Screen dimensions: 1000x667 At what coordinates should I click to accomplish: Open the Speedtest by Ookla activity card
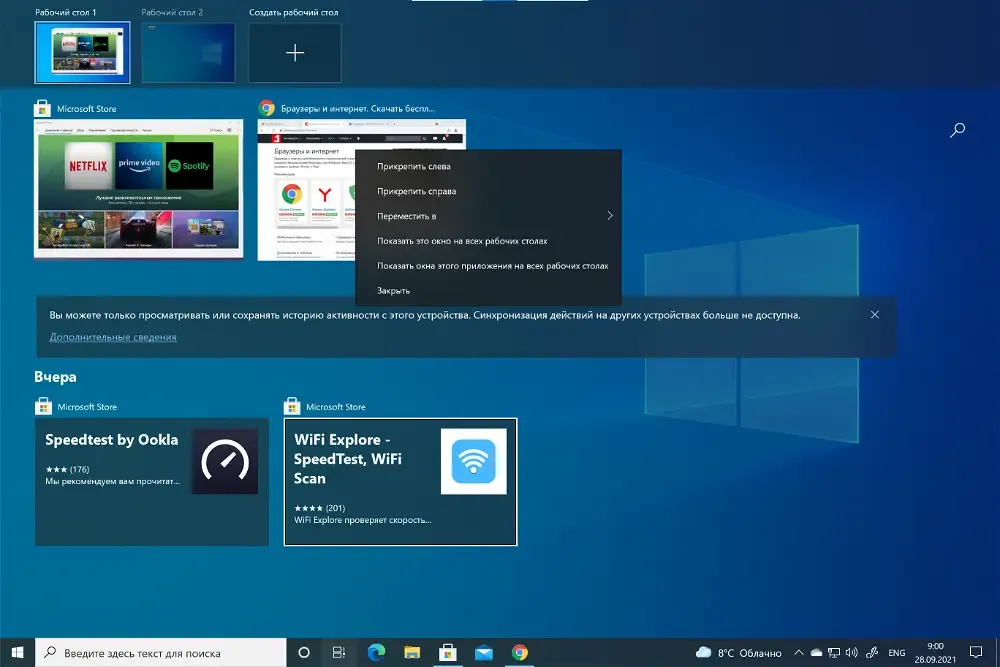(x=152, y=481)
